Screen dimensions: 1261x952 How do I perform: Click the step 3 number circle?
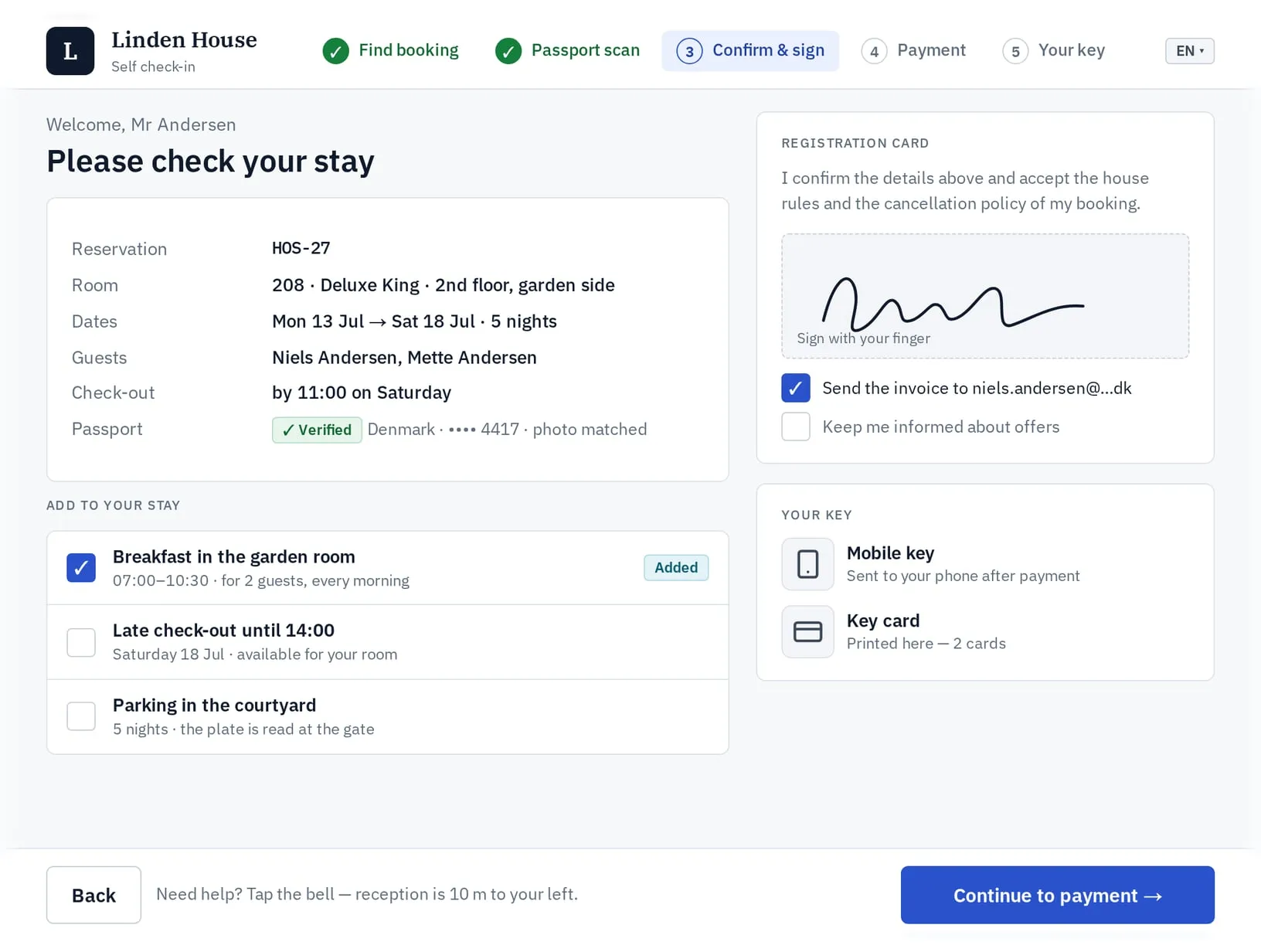(689, 51)
